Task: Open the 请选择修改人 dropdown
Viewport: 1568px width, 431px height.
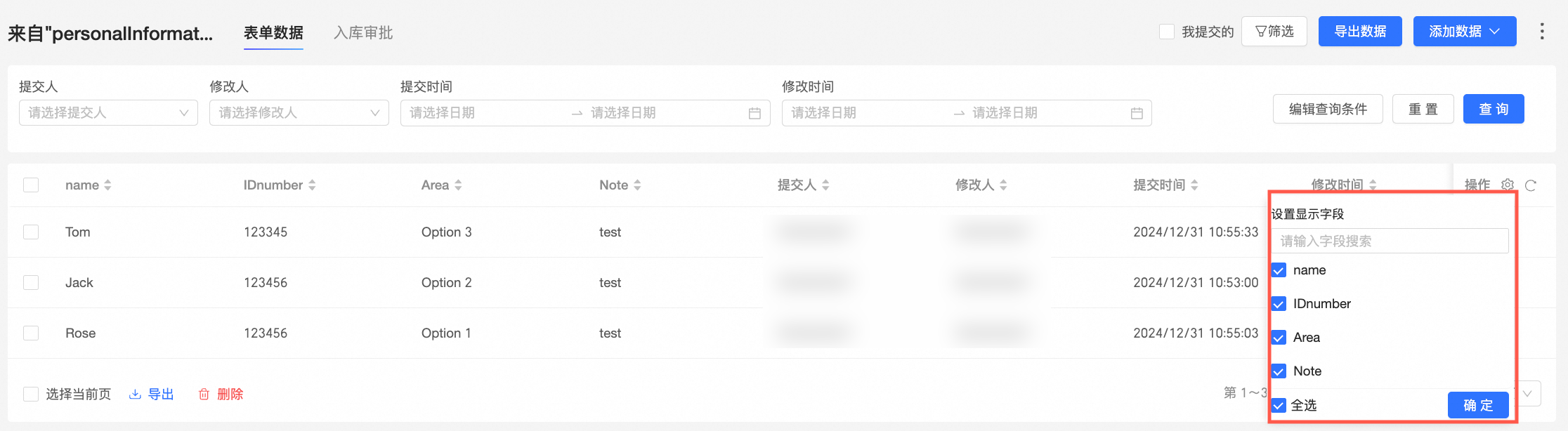Action: (299, 113)
